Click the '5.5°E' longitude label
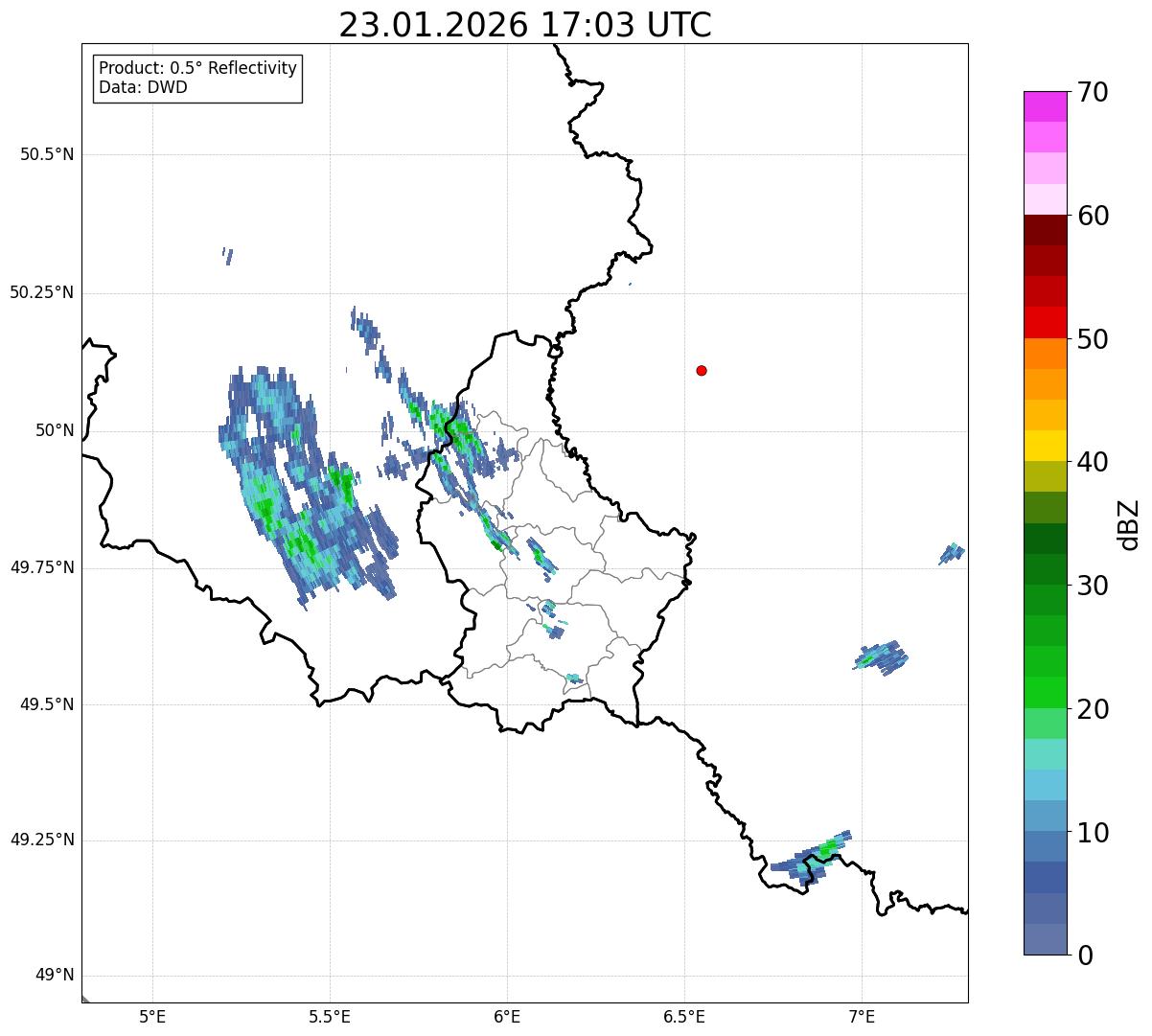1152x1036 pixels. pos(330,1016)
